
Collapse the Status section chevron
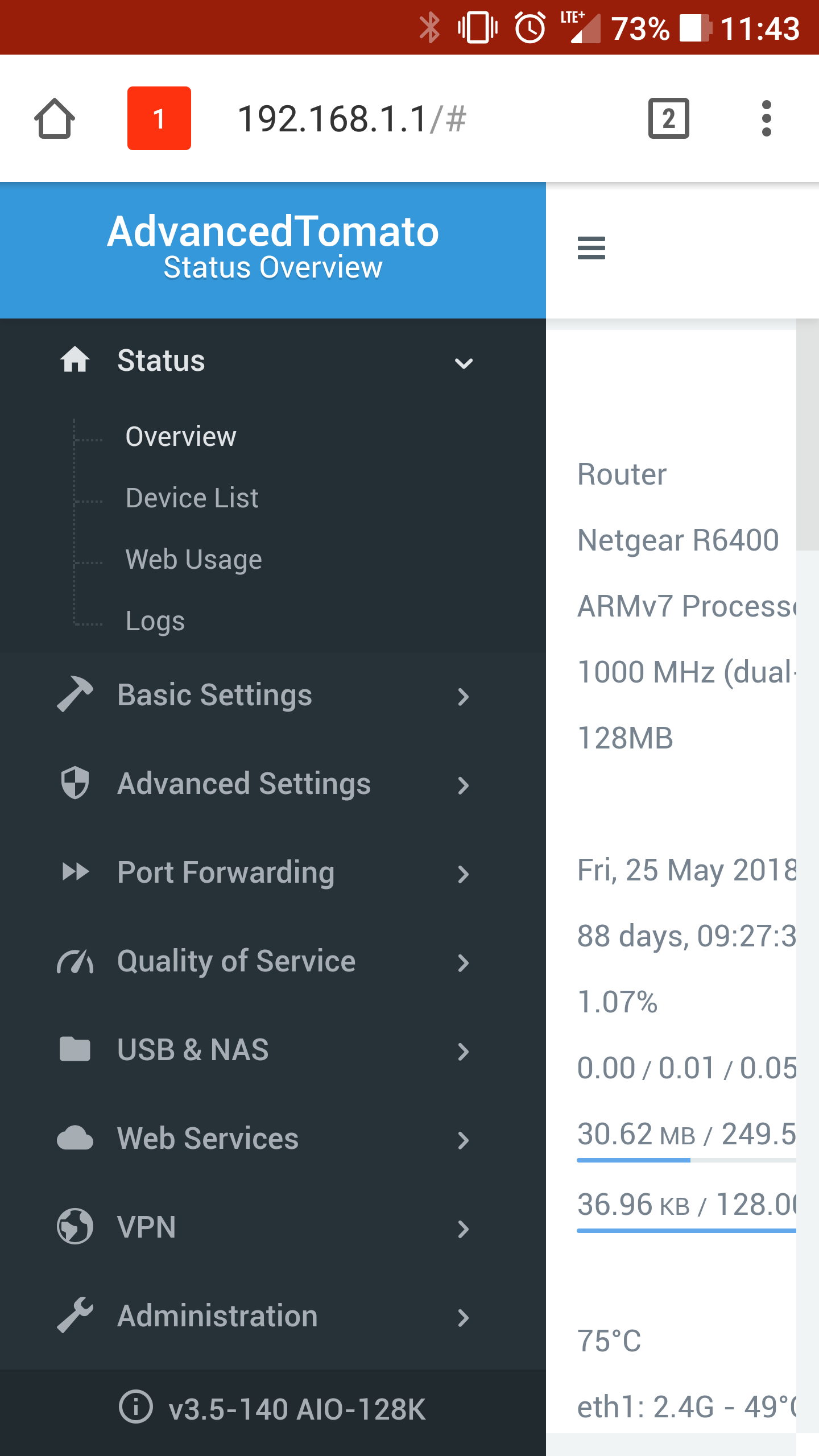[x=464, y=362]
